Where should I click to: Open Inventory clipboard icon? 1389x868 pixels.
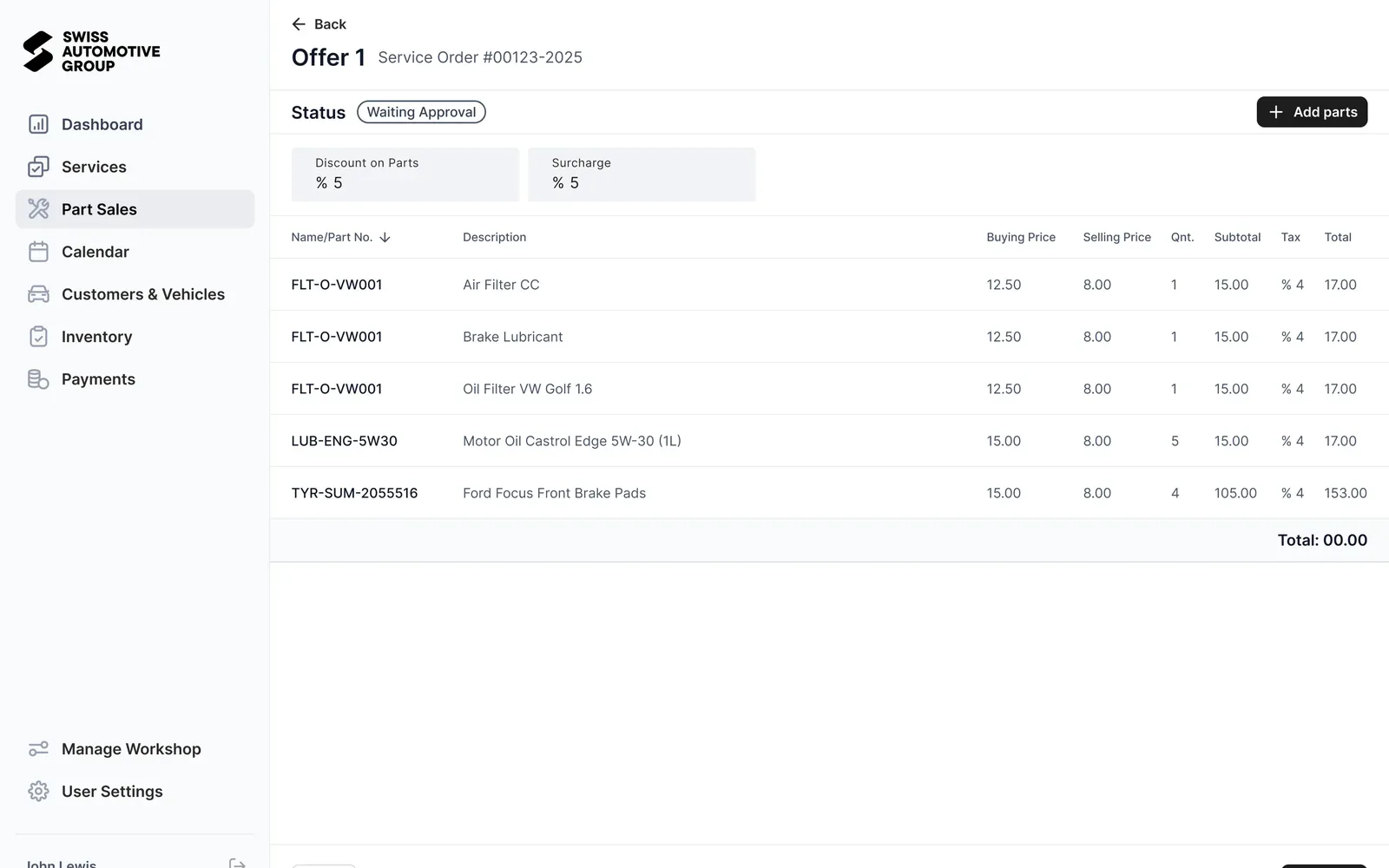[38, 337]
